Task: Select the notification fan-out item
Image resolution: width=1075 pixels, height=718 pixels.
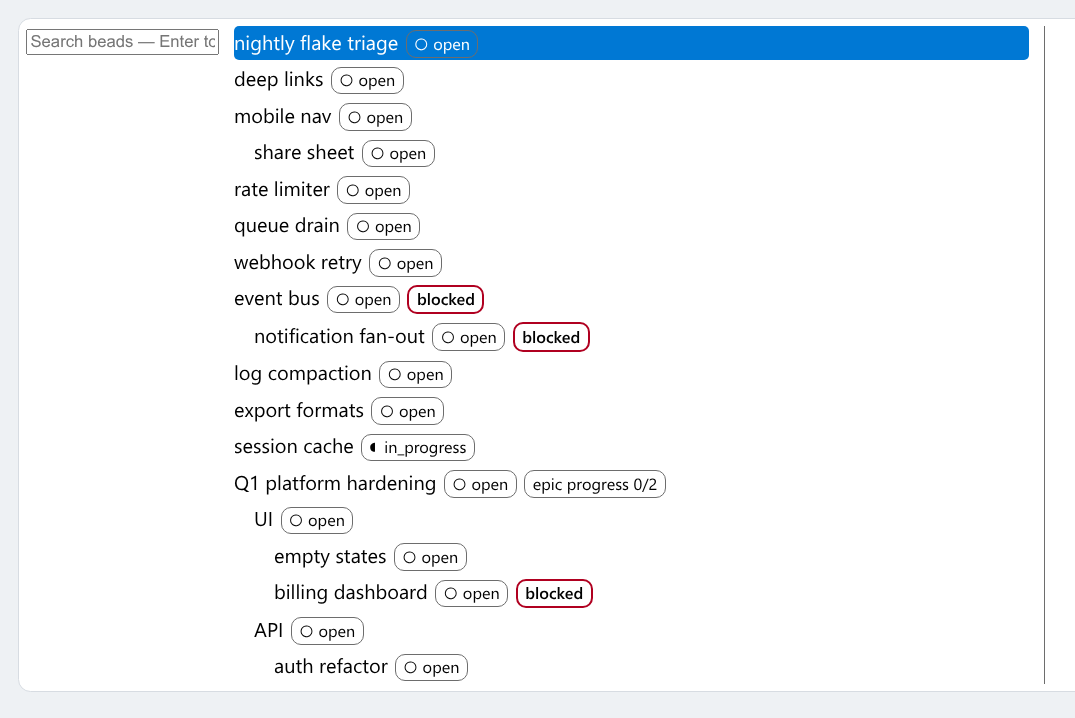Action: click(641, 337)
